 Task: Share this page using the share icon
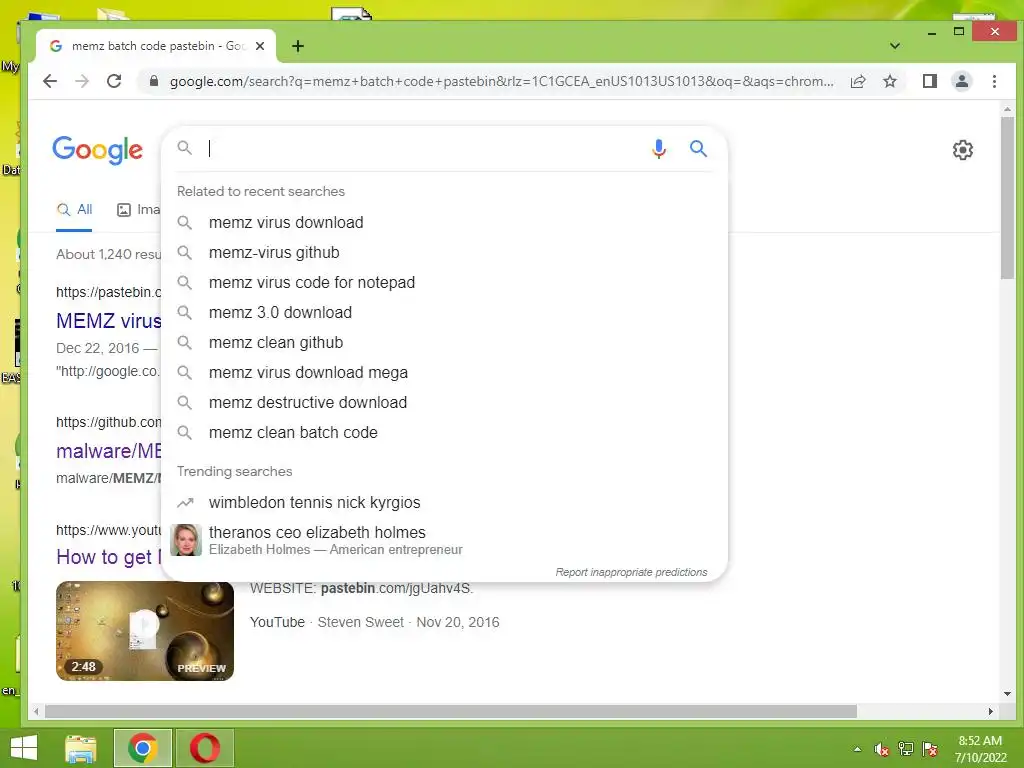coord(857,81)
